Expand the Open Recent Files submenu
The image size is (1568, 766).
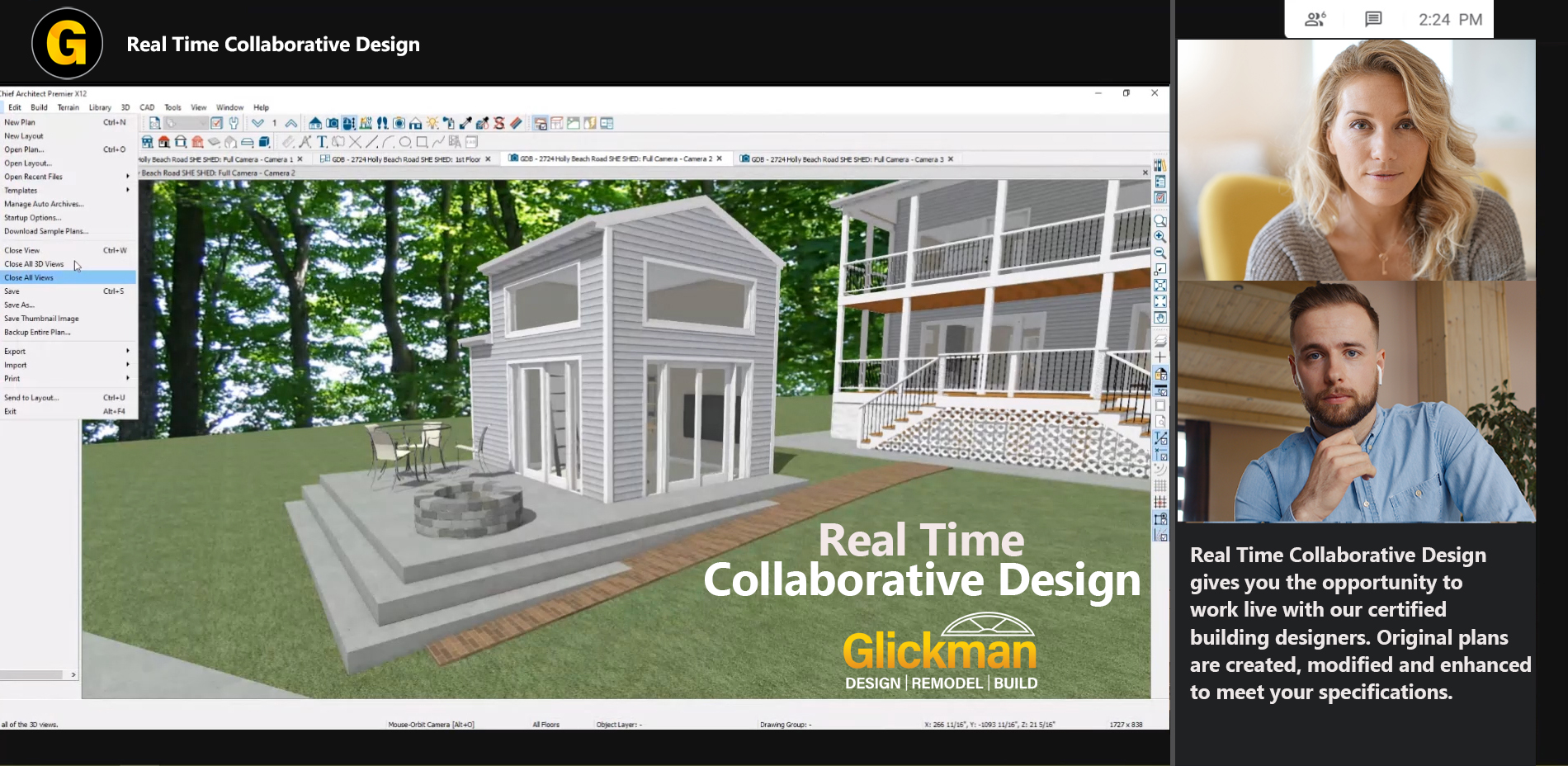tap(68, 177)
